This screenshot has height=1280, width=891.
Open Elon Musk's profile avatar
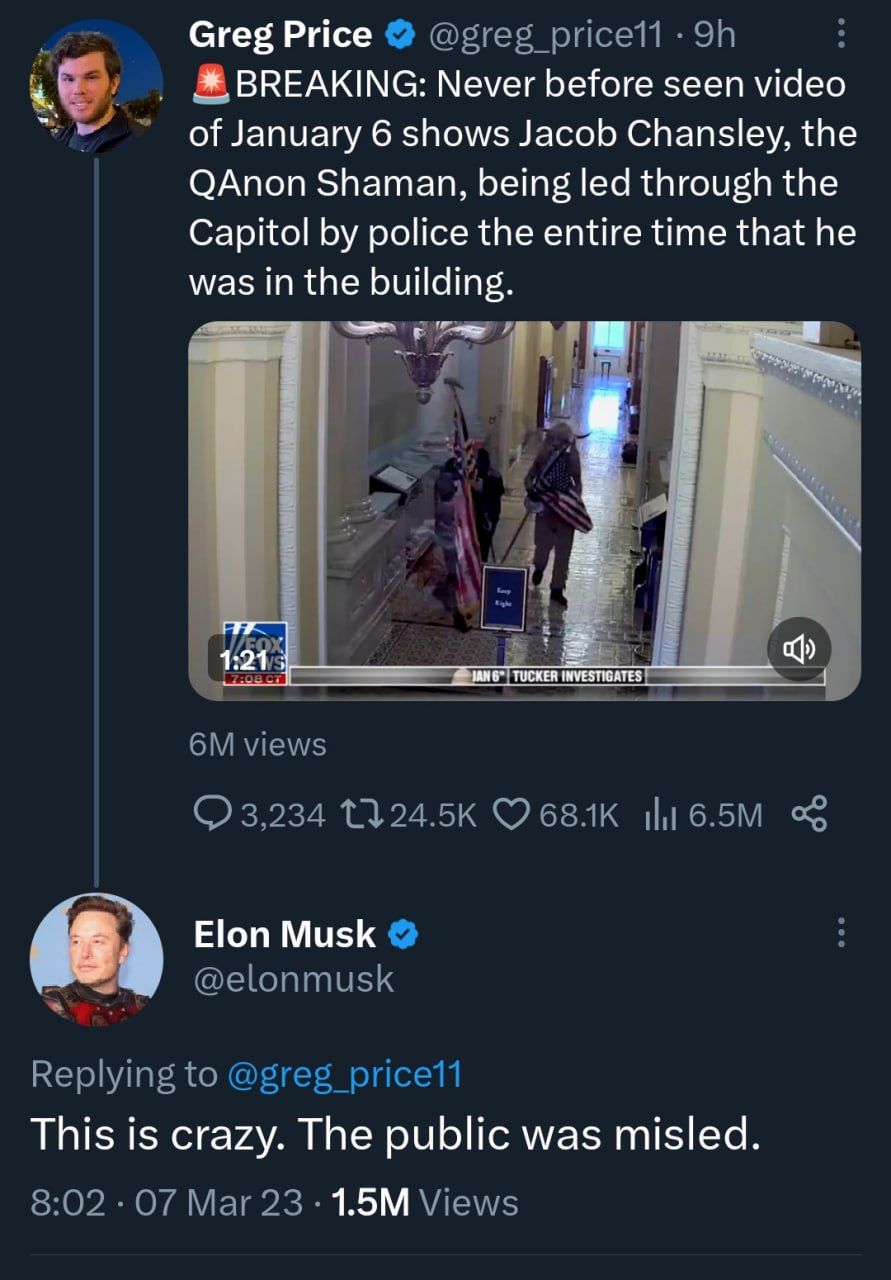(96, 960)
